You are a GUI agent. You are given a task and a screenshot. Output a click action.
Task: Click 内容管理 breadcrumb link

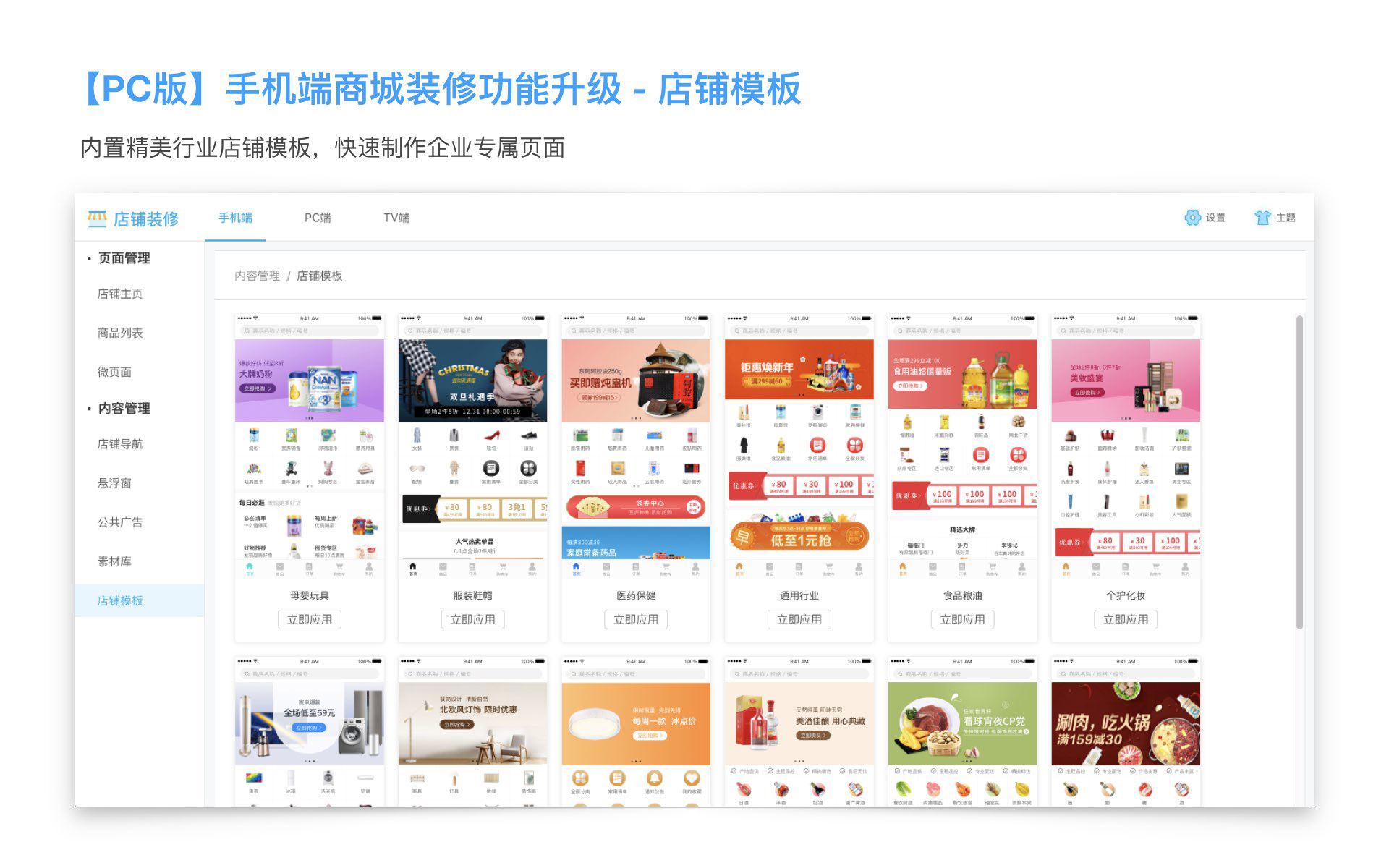tap(257, 276)
